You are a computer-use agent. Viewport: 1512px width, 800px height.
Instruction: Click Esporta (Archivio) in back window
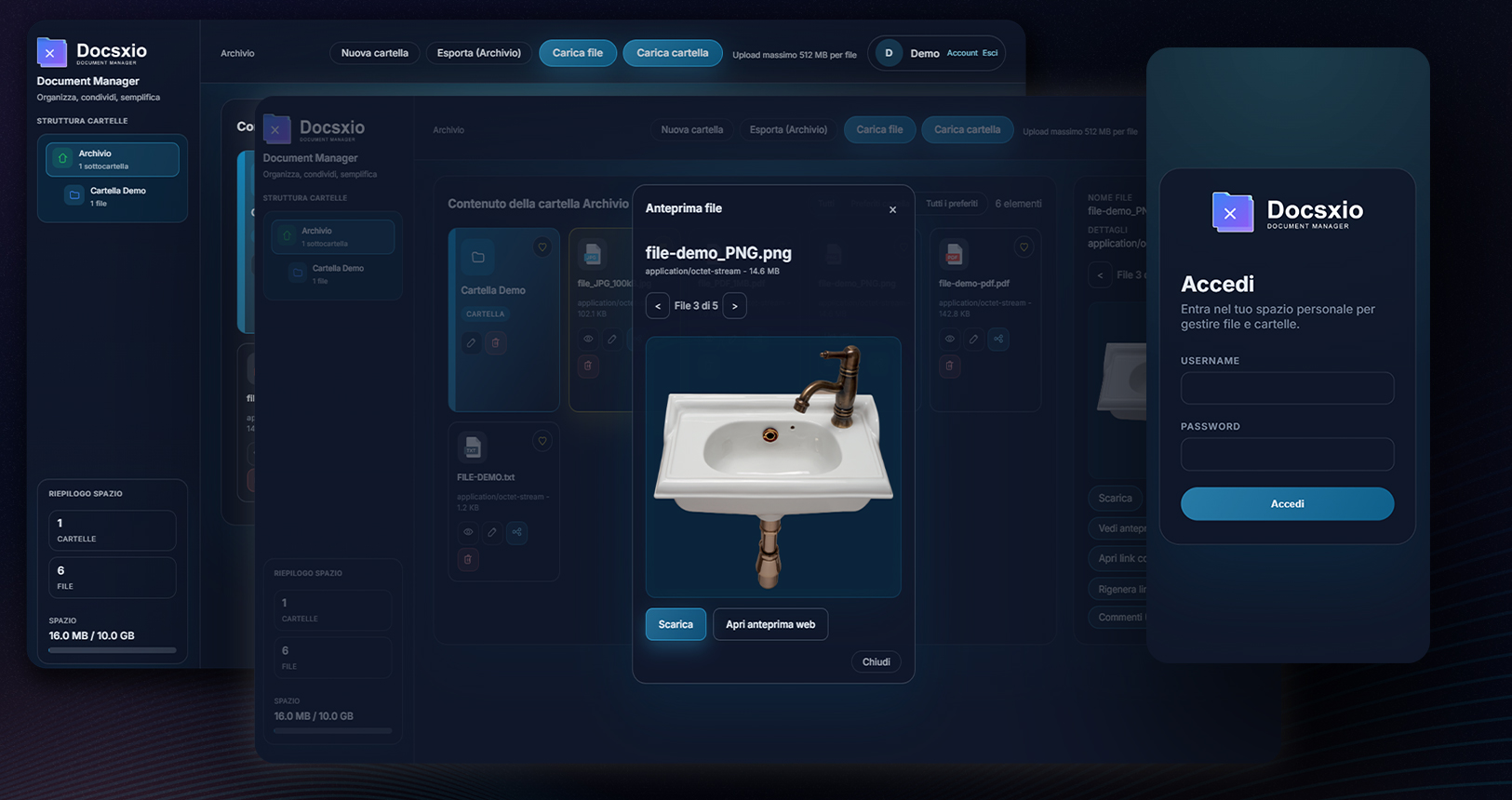pos(479,53)
